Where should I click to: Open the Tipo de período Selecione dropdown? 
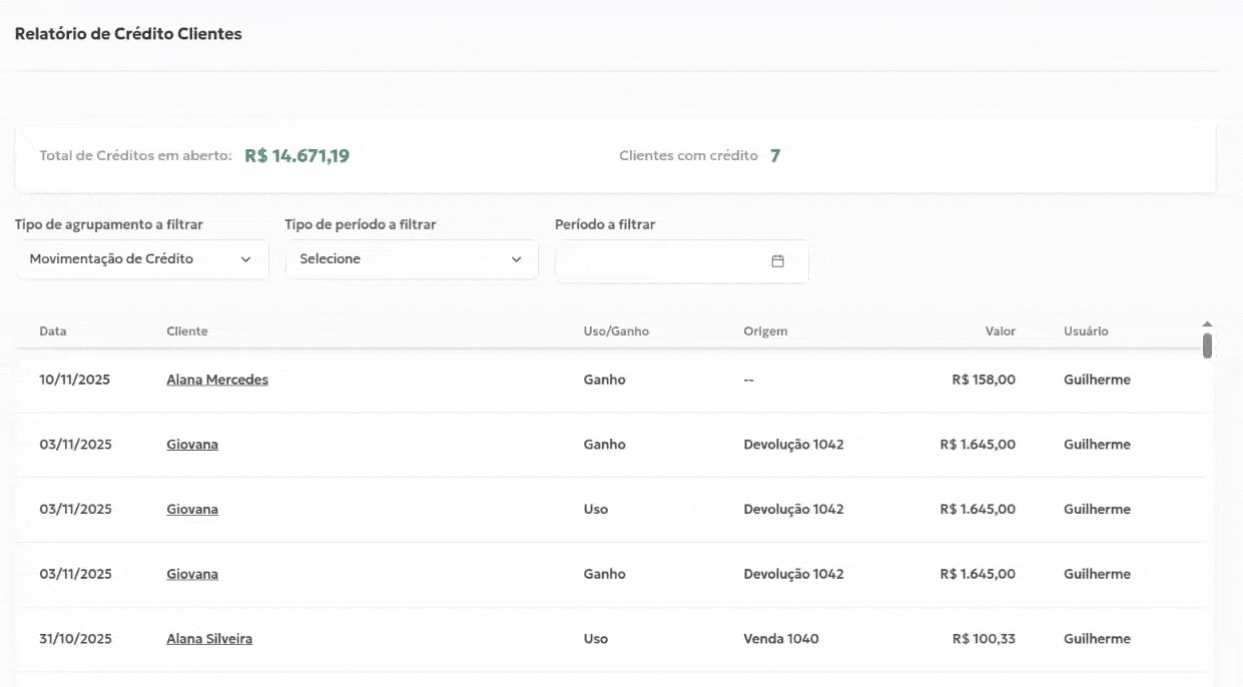411,260
